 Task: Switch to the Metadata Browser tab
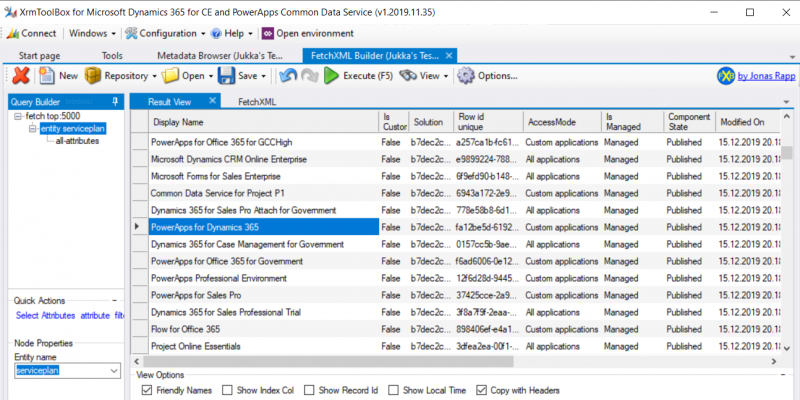point(220,56)
